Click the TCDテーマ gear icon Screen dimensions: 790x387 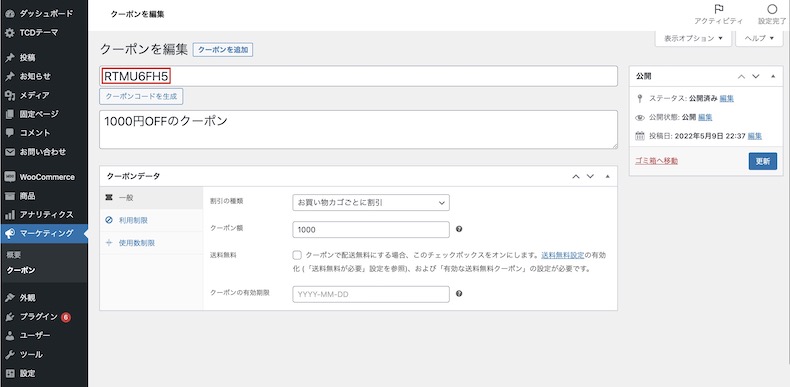point(10,33)
